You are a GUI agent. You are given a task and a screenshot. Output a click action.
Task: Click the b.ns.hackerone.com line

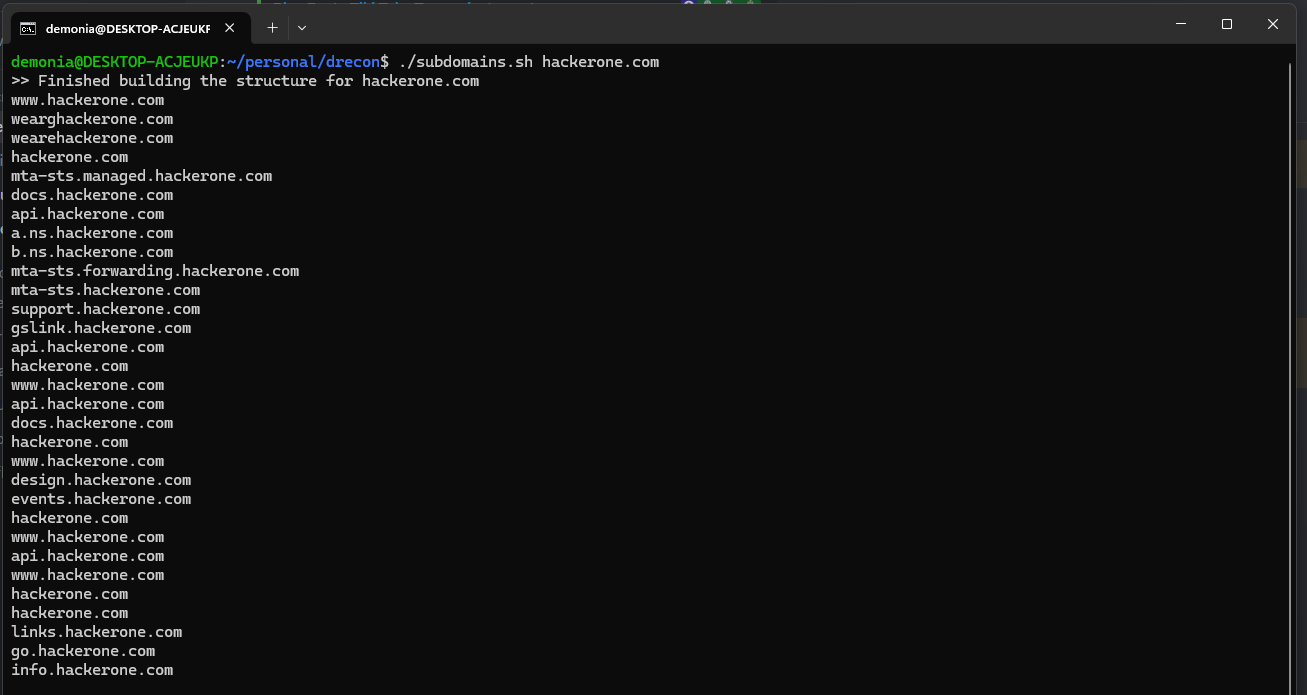coord(92,252)
